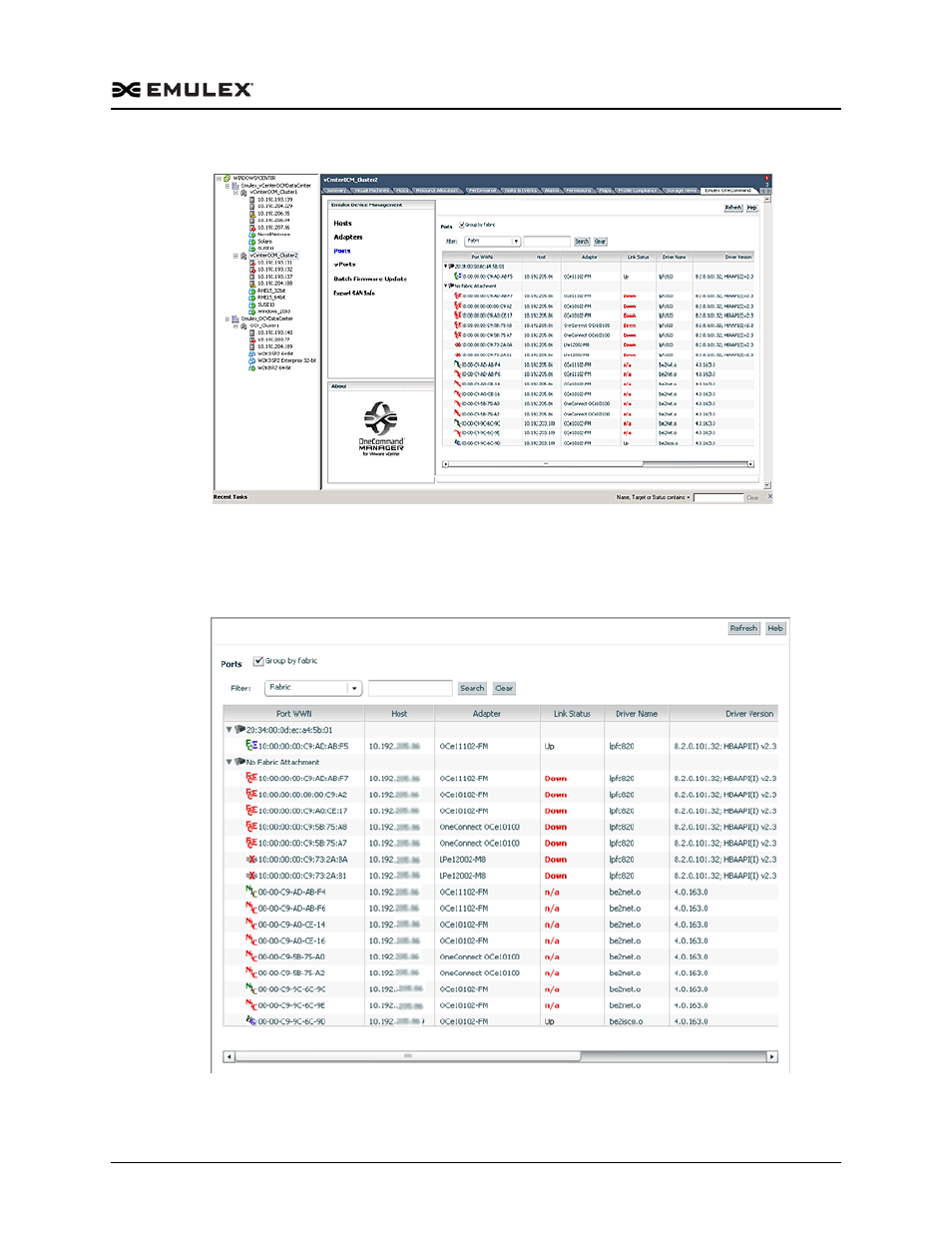The image size is (952, 1233).
Task: Open vPorts in Emulex Device Management
Action: [x=344, y=265]
